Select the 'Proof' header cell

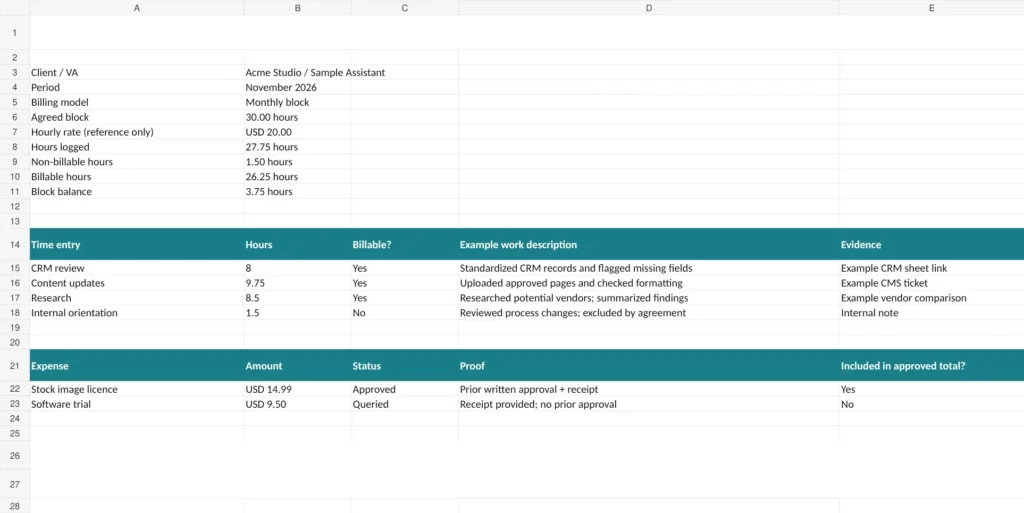click(648, 366)
